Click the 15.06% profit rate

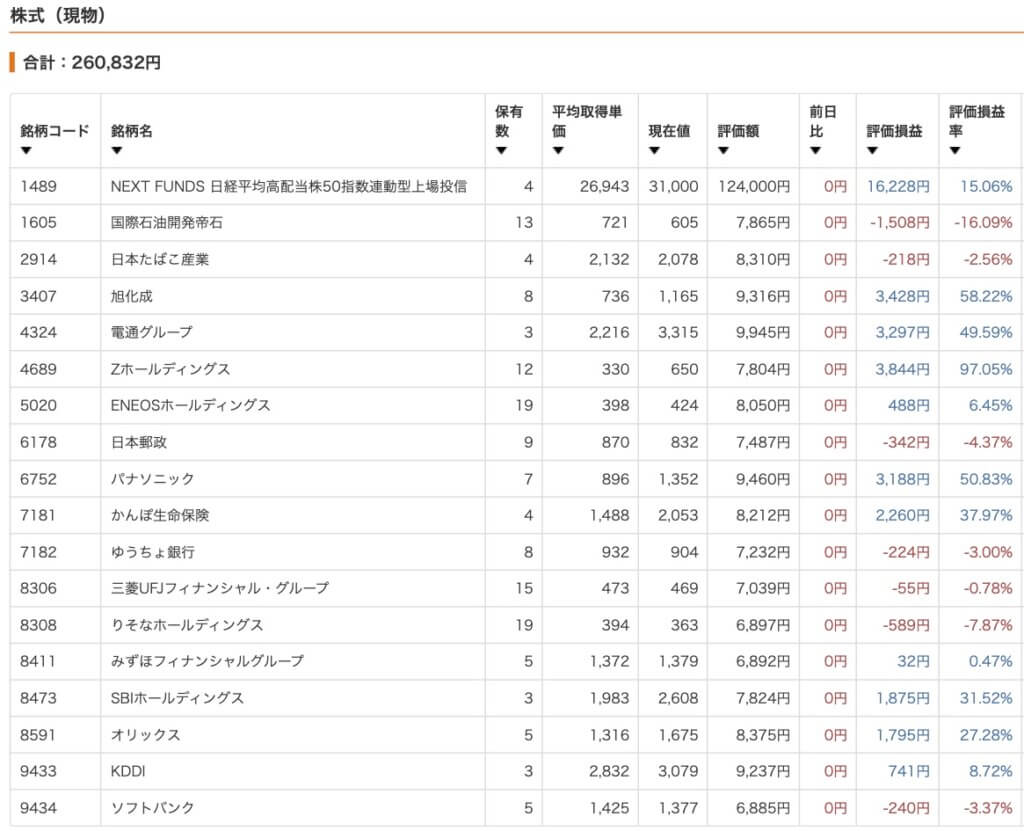(x=986, y=186)
